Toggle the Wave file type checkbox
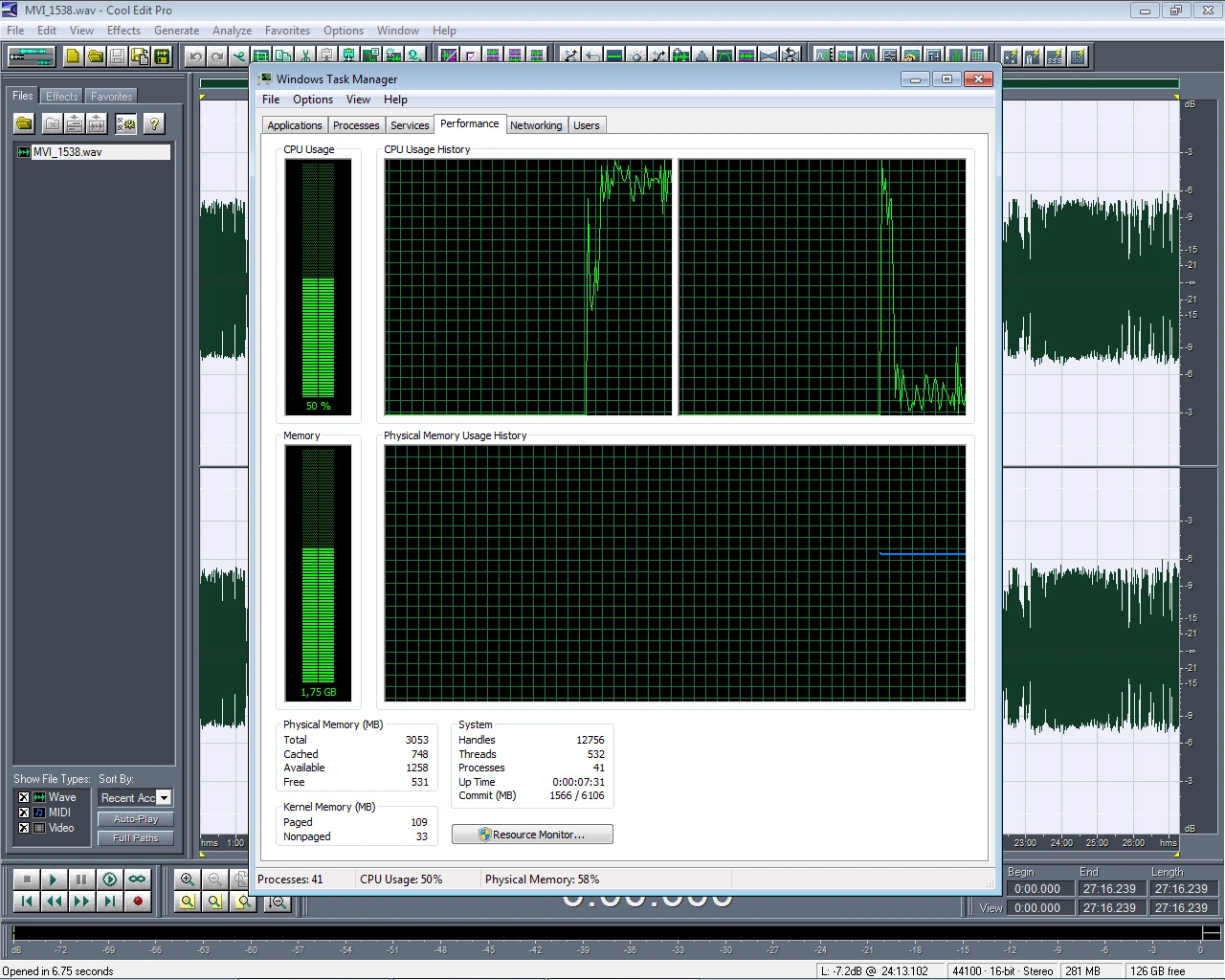 tap(24, 797)
